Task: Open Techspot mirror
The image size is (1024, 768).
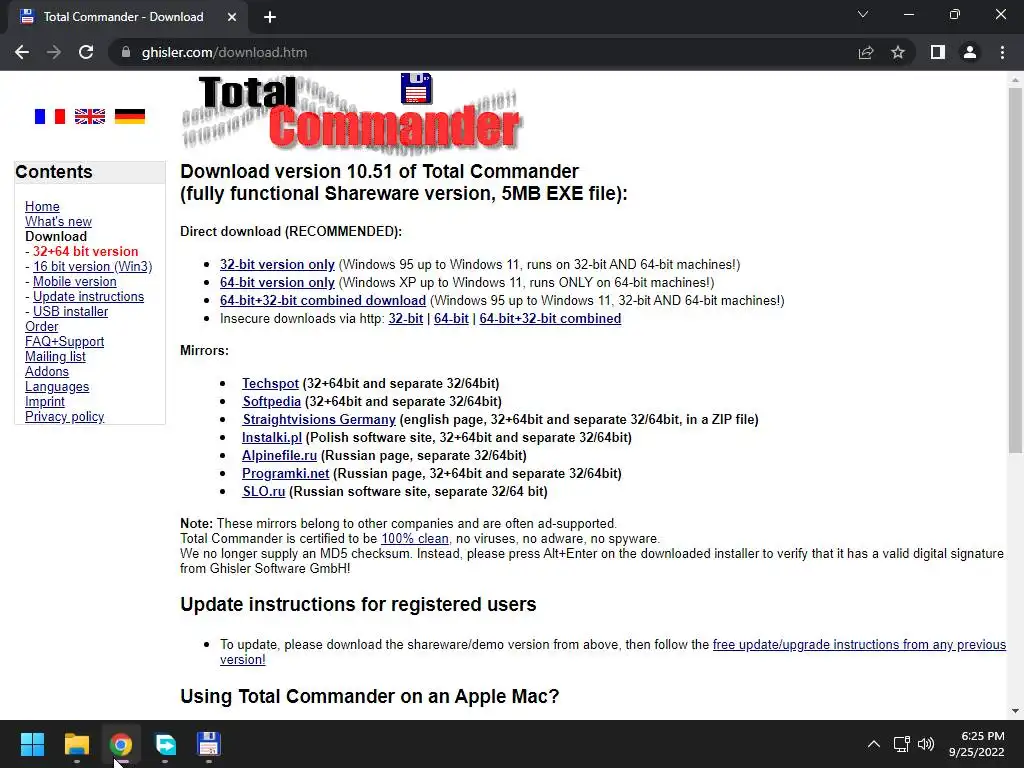Action: [270, 383]
